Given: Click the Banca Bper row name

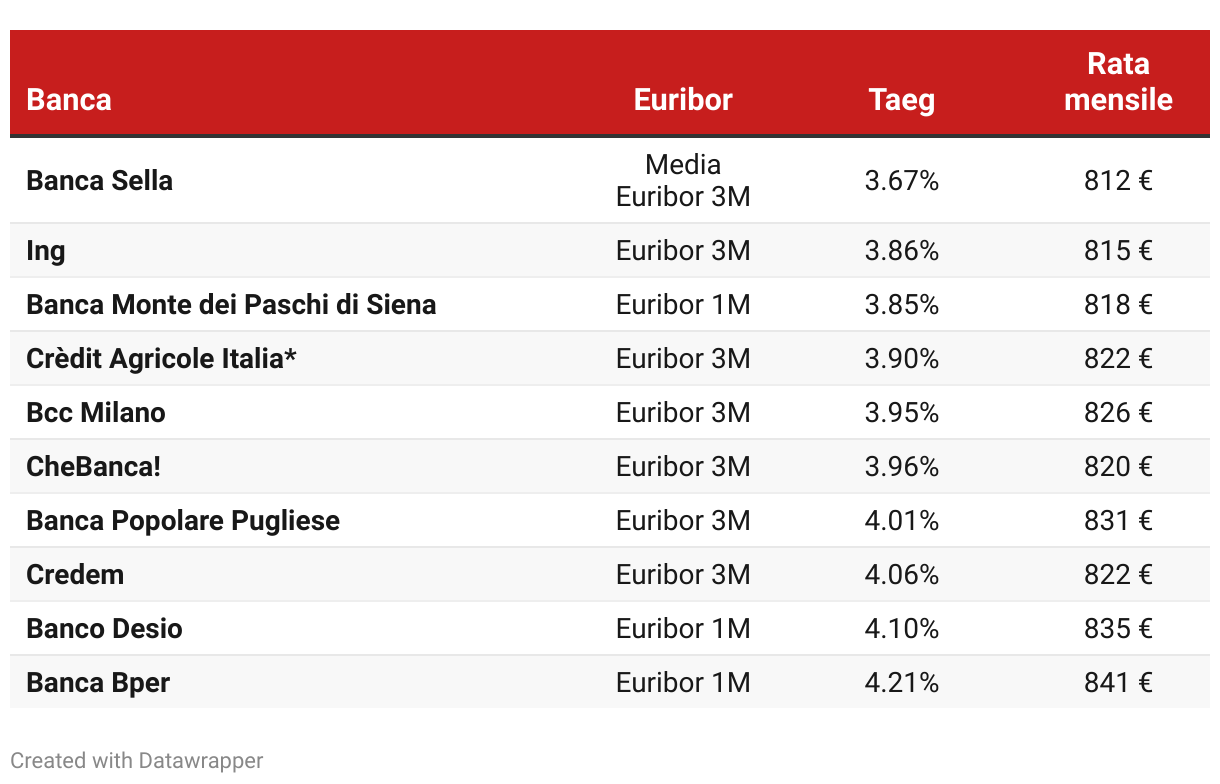Looking at the screenshot, I should tap(98, 682).
